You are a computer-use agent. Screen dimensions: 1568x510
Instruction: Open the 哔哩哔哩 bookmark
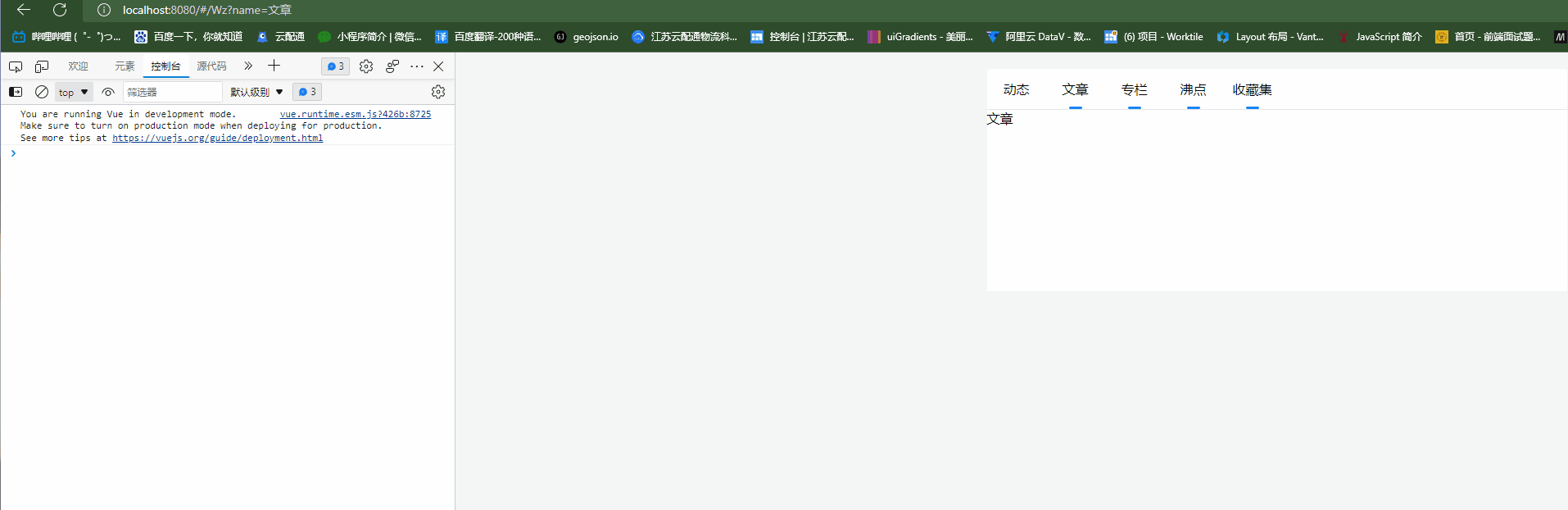[66, 37]
